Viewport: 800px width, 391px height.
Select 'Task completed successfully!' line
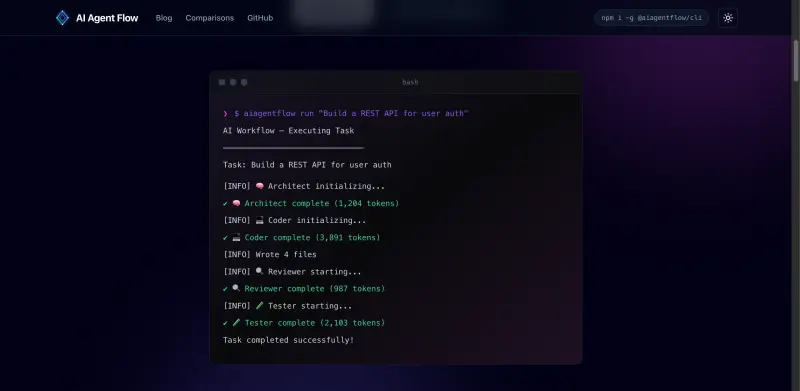click(288, 340)
